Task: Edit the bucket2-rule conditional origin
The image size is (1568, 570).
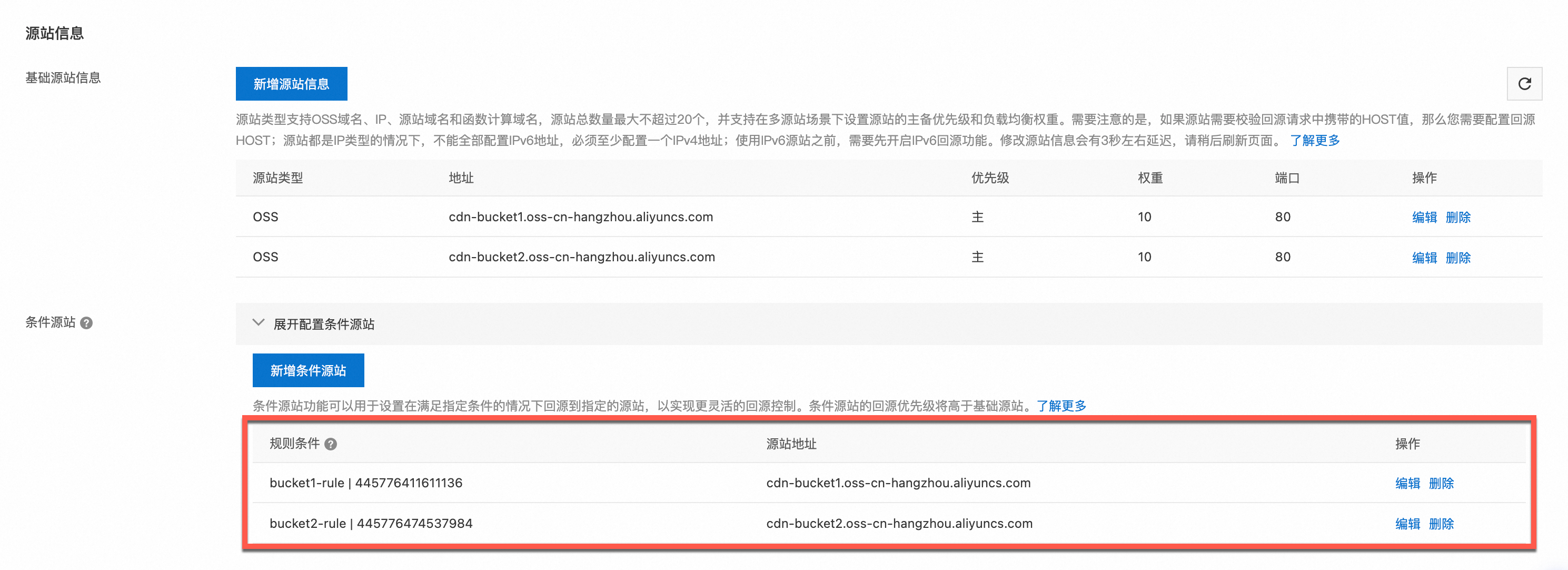Action: coord(1407,524)
